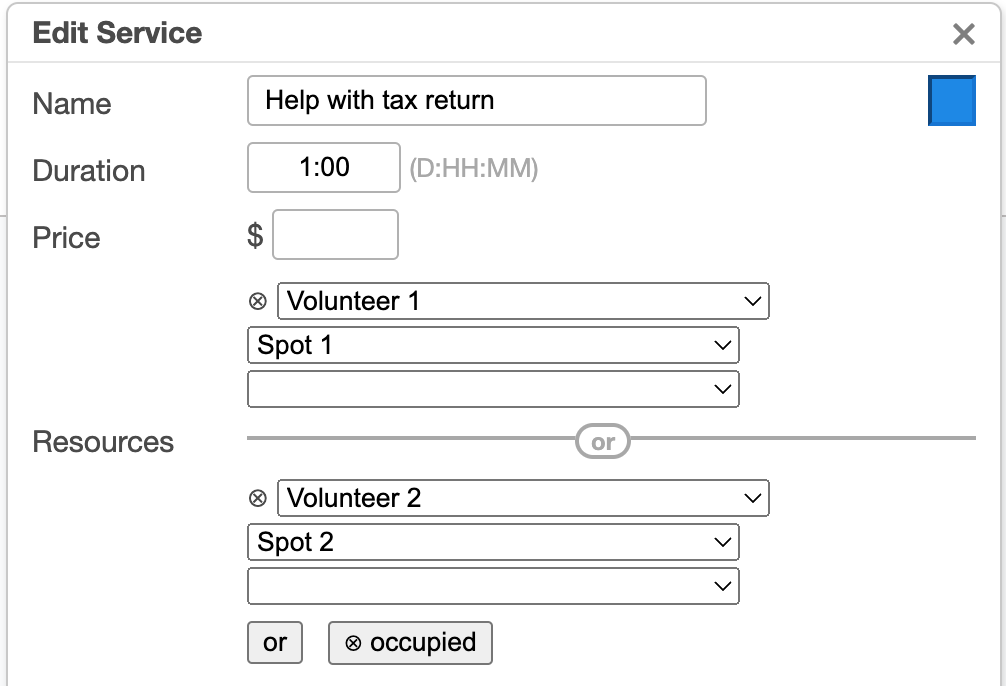Open the Spot 2 dropdown
This screenshot has height=686, width=1006.
point(493,542)
